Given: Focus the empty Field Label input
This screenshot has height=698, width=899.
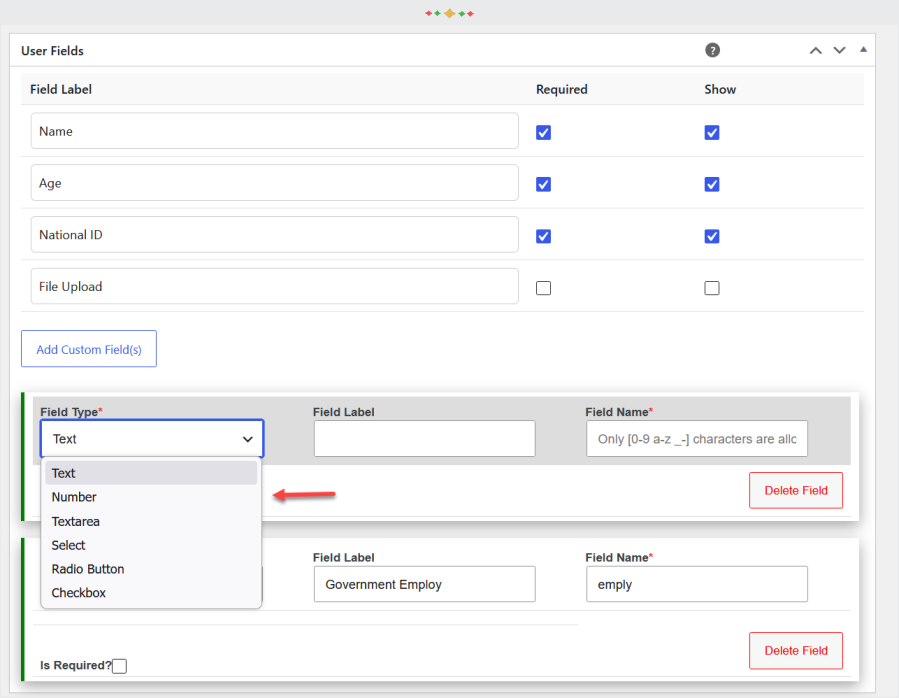Looking at the screenshot, I should click(424, 439).
